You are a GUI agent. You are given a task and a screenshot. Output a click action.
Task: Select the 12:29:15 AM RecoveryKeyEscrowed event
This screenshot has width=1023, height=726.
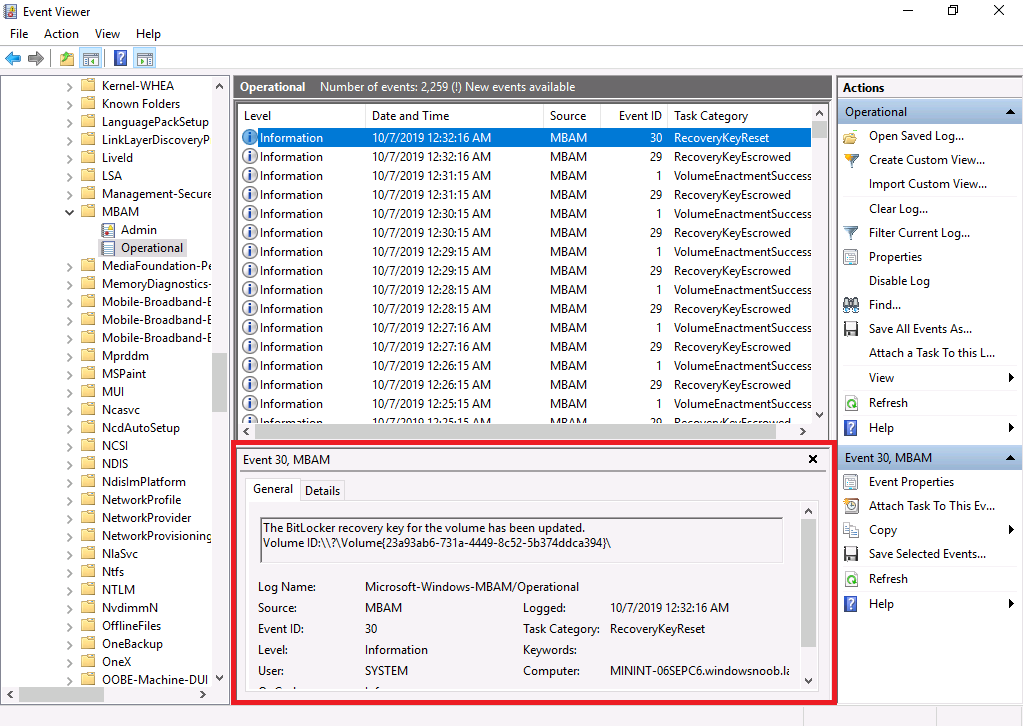pyautogui.click(x=526, y=271)
